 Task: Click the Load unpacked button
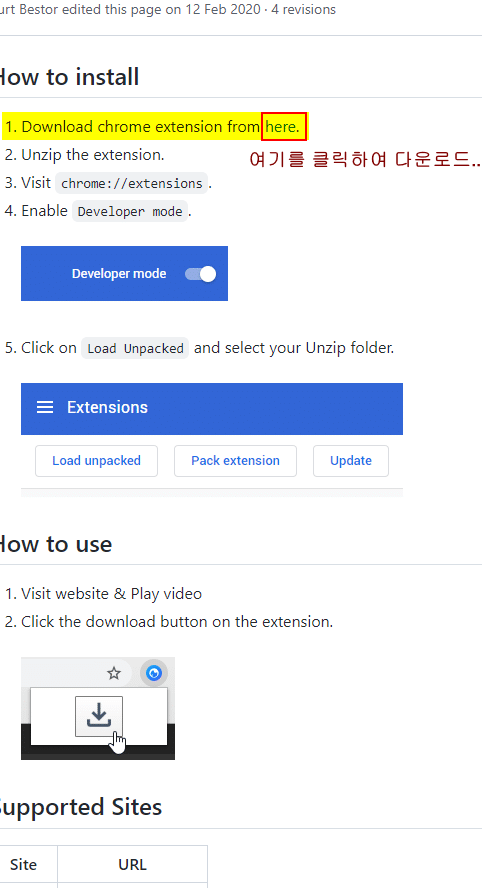click(x=96, y=461)
